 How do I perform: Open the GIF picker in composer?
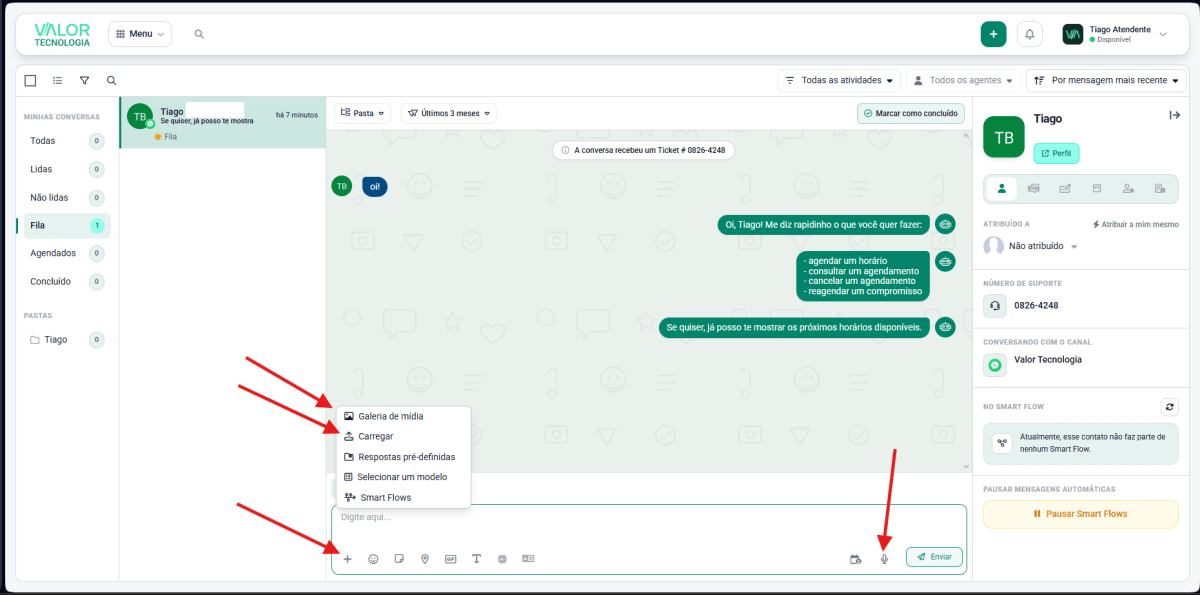click(451, 559)
